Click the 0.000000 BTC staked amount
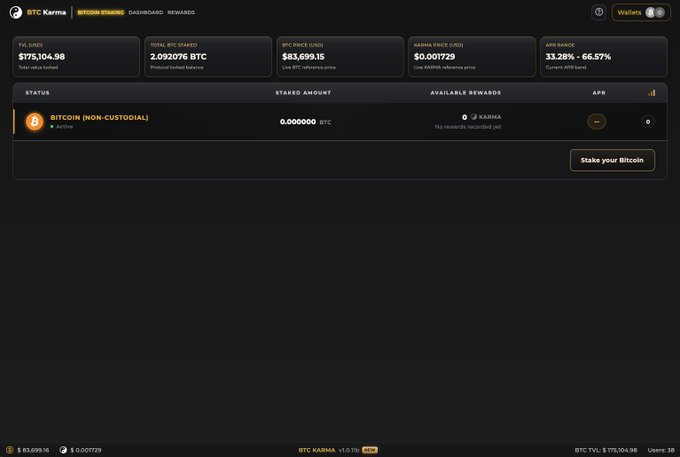The width and height of the screenshot is (680, 457). coord(305,122)
